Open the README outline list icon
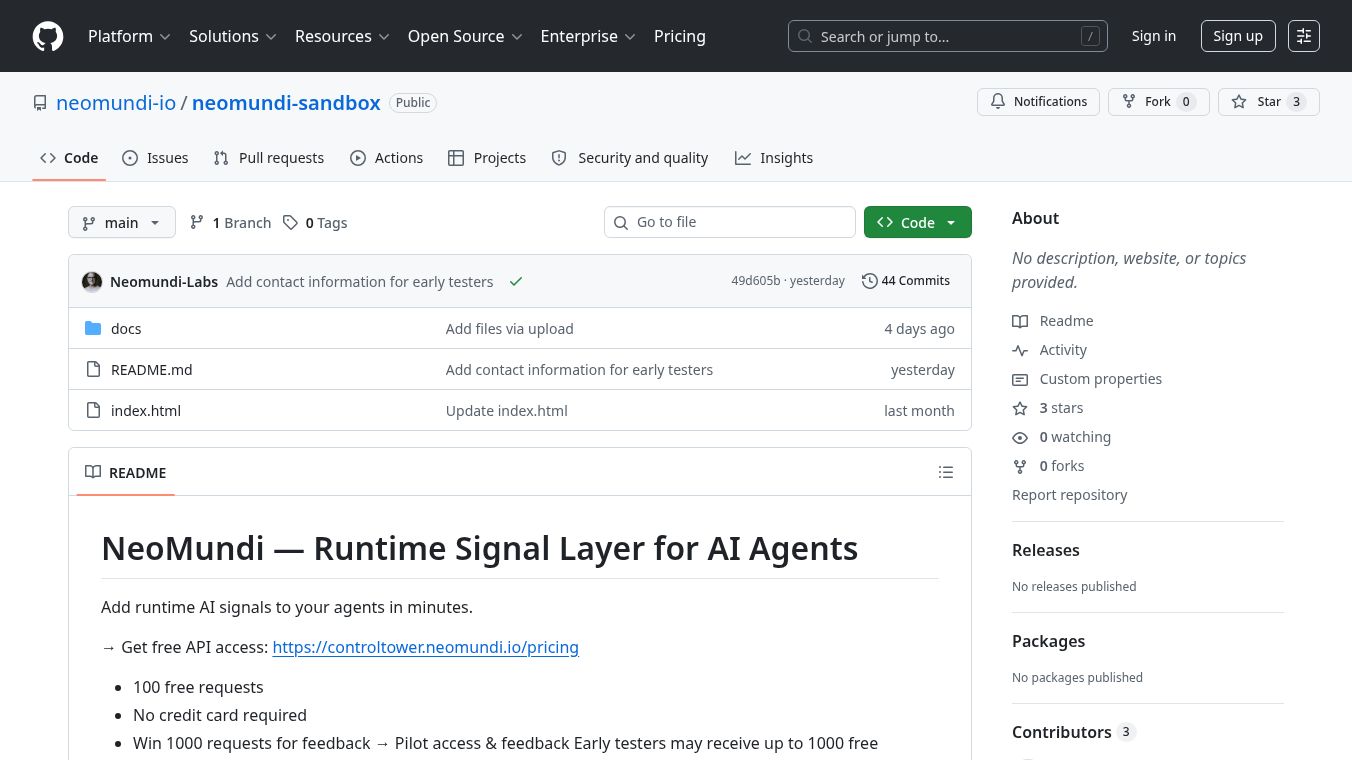The height and width of the screenshot is (760, 1352). [x=946, y=472]
